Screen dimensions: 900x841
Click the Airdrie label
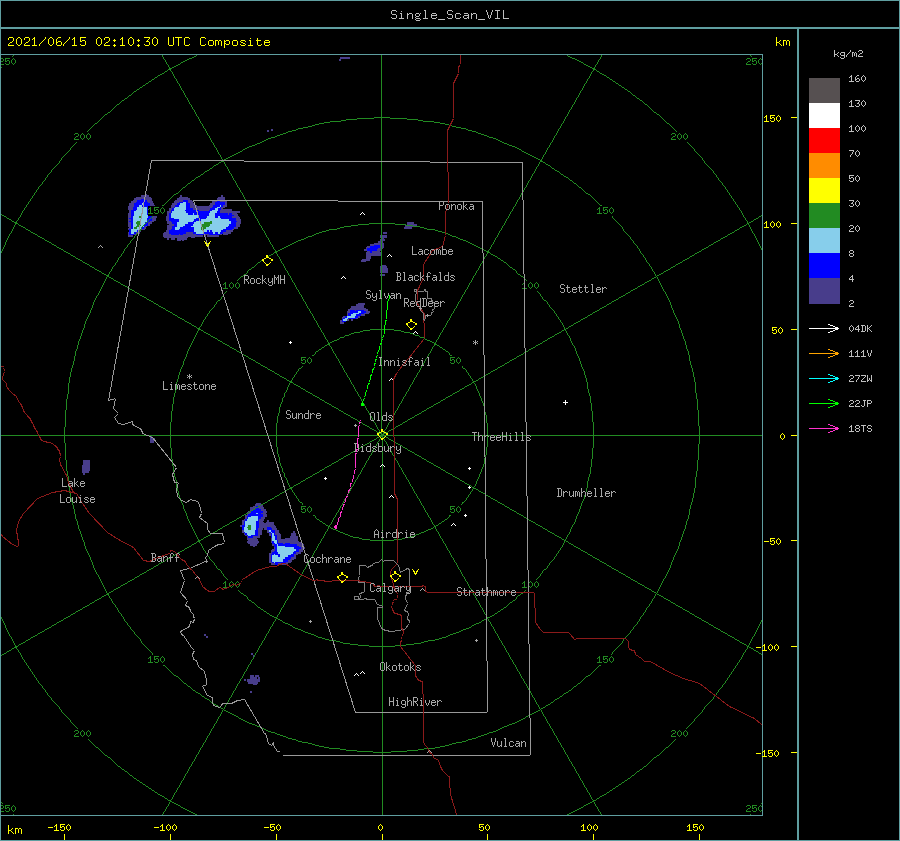click(394, 534)
